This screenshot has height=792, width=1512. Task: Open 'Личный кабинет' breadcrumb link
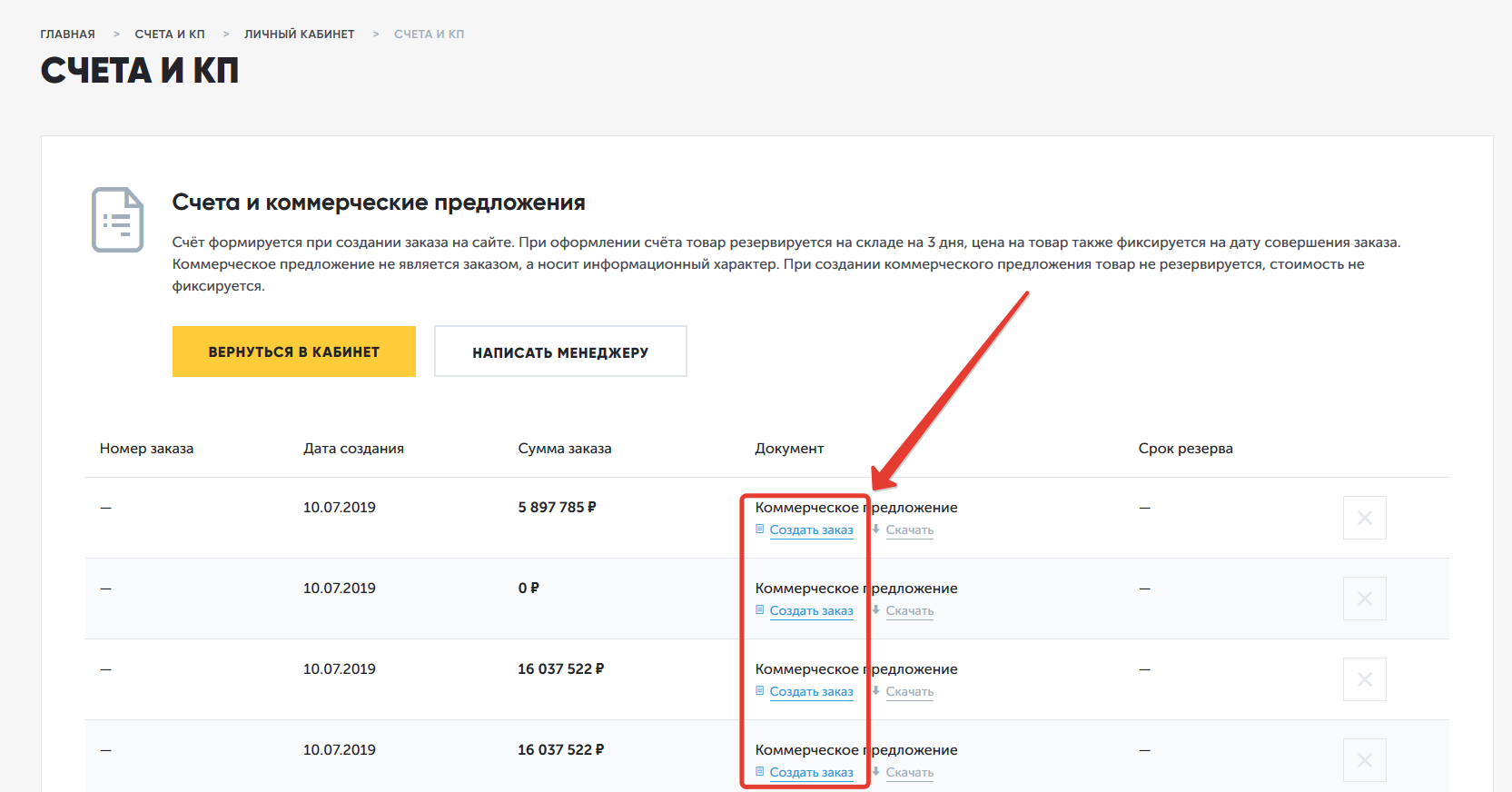click(x=299, y=35)
